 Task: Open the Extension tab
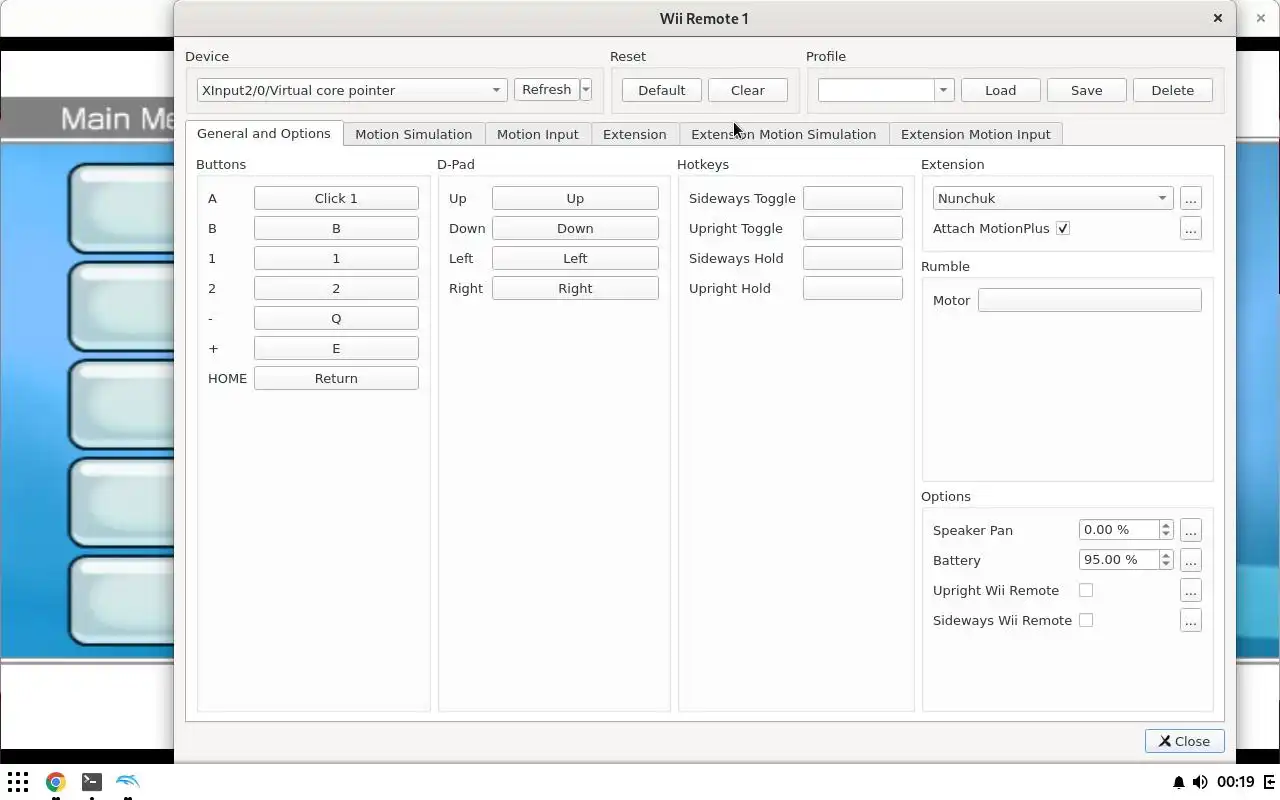pyautogui.click(x=635, y=134)
